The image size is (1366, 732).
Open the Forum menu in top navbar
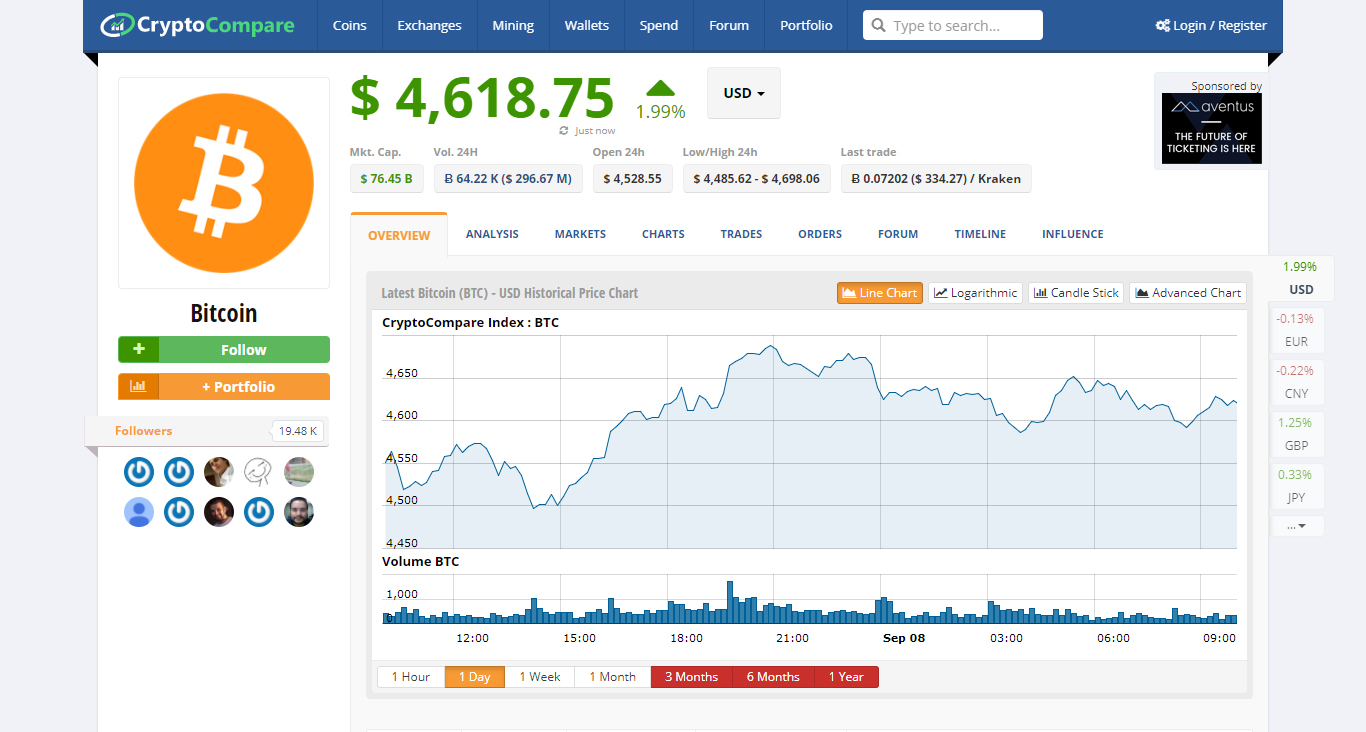click(729, 26)
